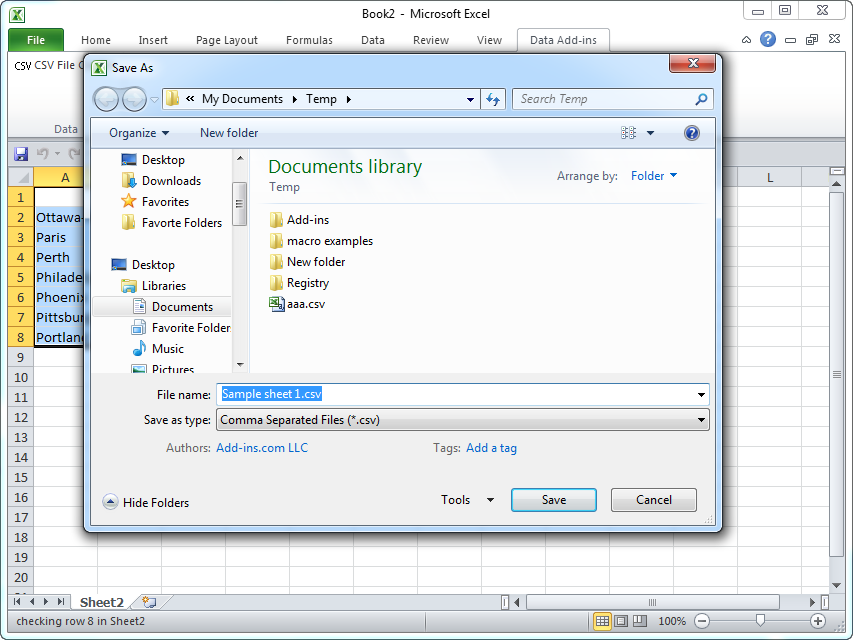Viewport: 853px width, 640px height.
Task: Open the macro examples folder
Action: click(x=321, y=241)
